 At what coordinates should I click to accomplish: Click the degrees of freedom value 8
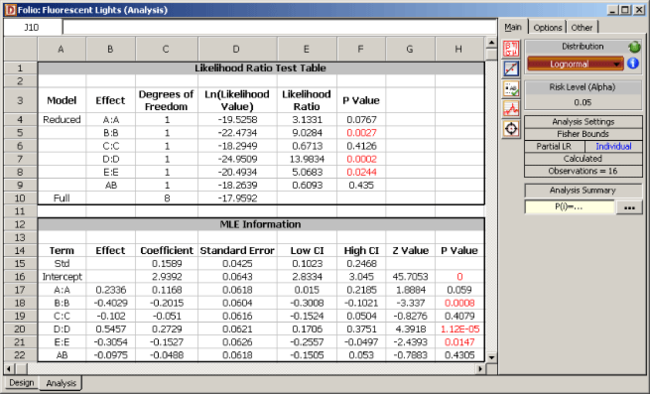click(x=166, y=198)
